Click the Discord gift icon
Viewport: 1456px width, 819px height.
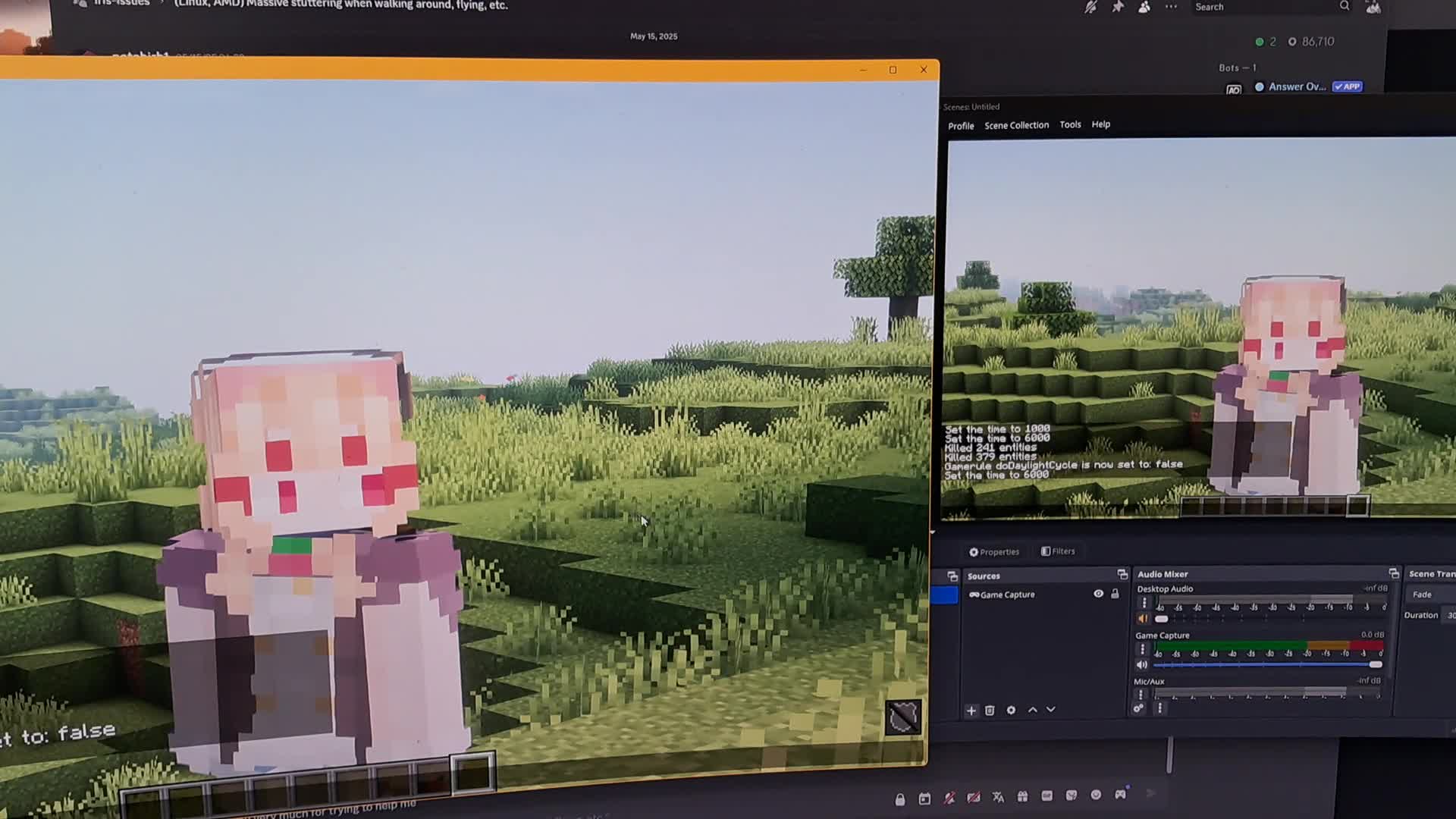pyautogui.click(x=1022, y=796)
